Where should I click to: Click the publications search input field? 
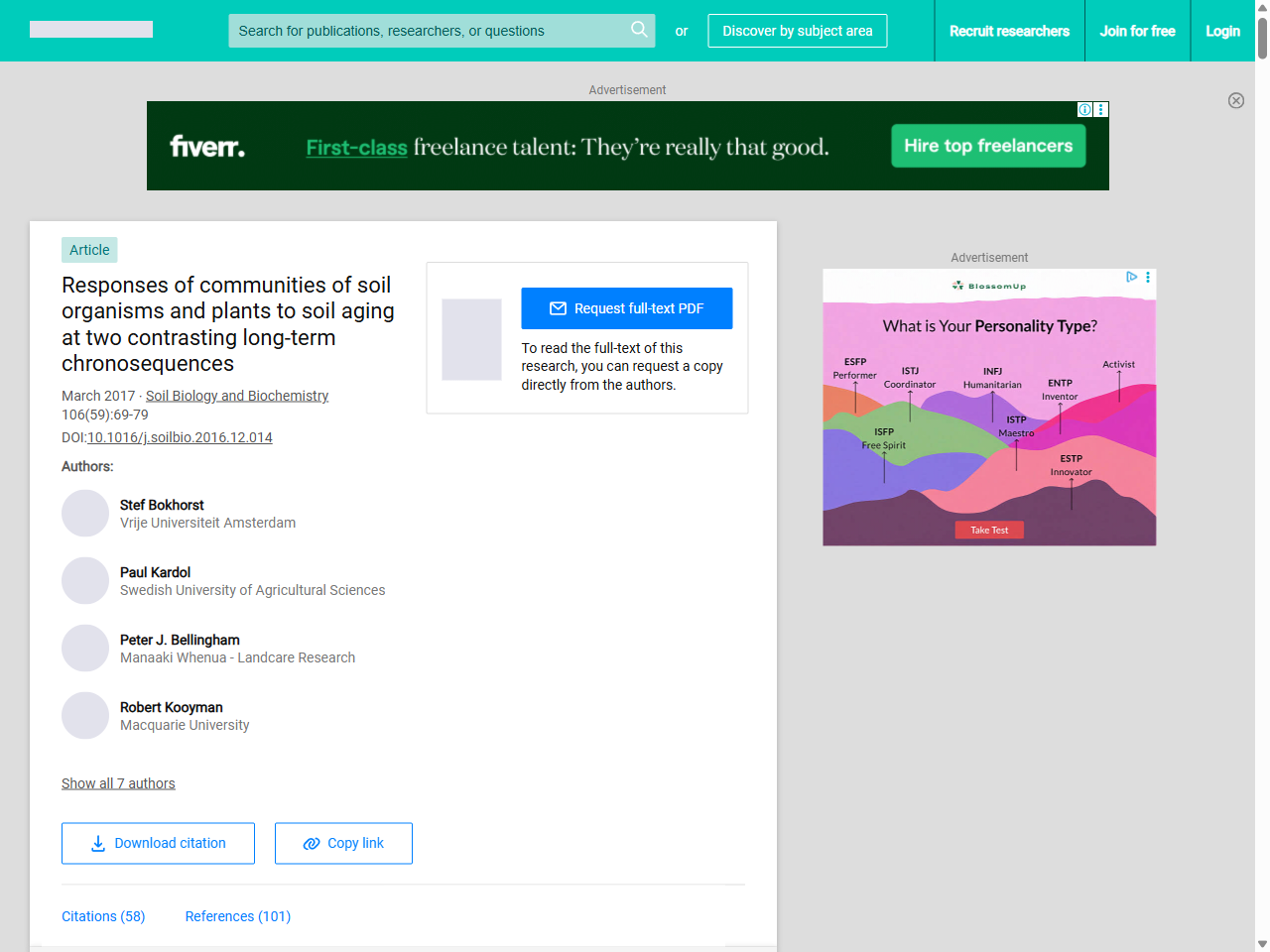[427, 30]
